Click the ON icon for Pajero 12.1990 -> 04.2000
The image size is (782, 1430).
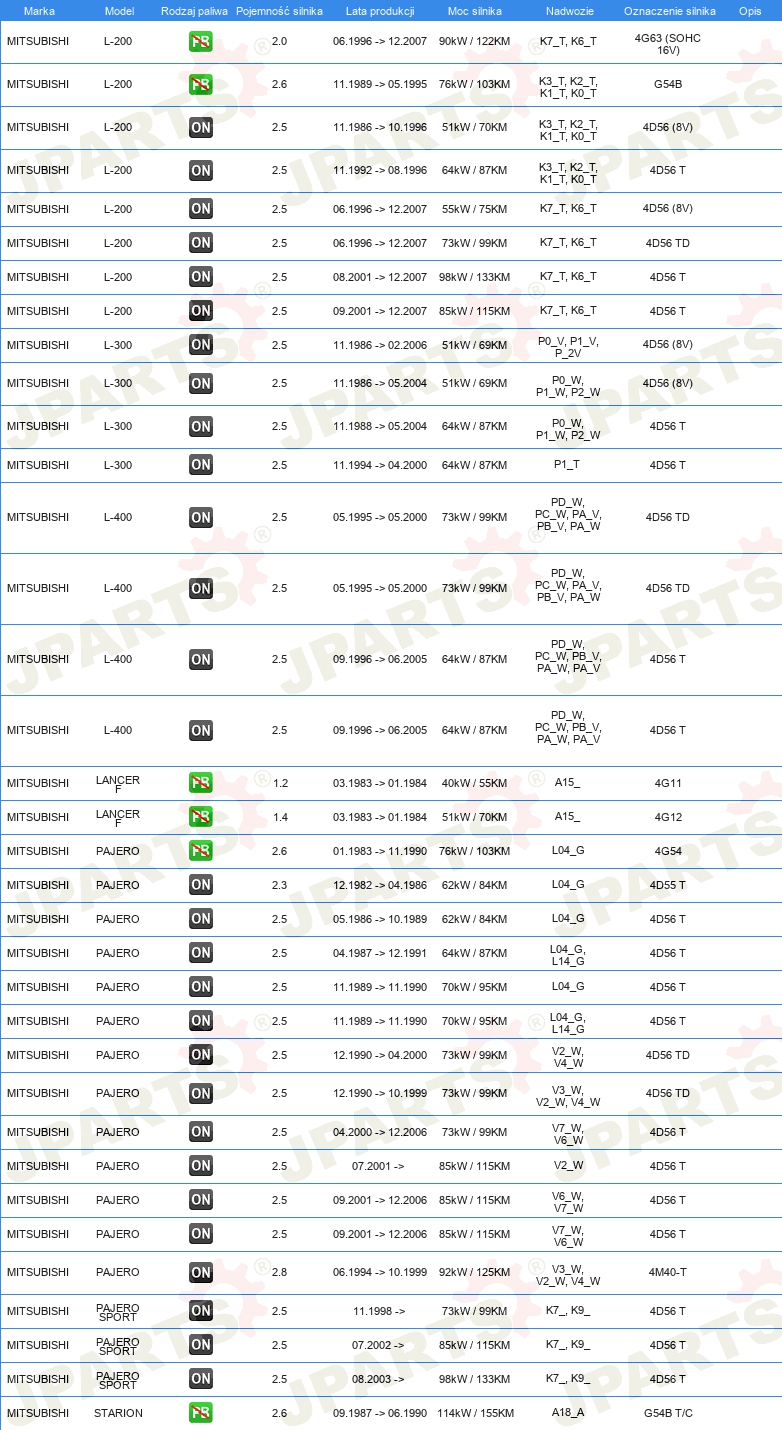201,1055
